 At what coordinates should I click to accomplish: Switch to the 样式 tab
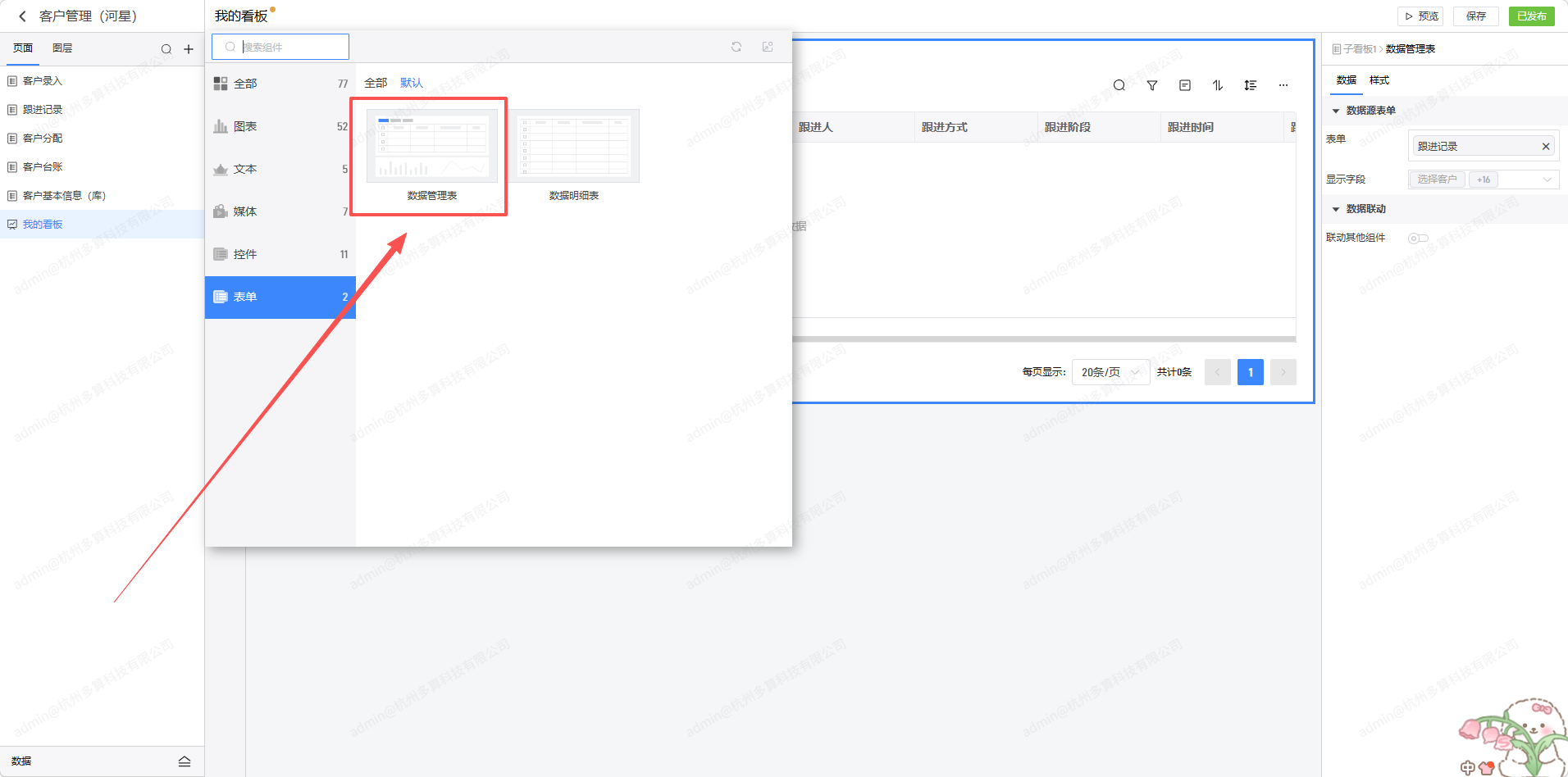(x=1379, y=80)
